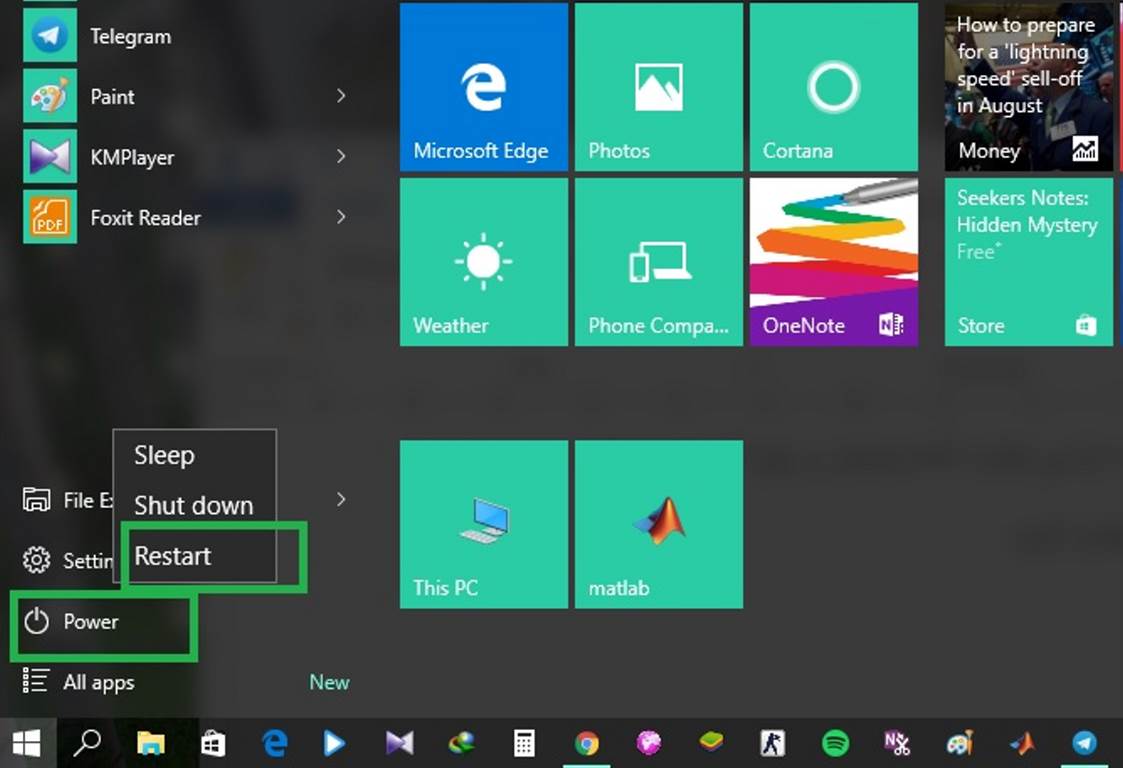Open Calculator from the taskbar
The image size is (1123, 768).
524,742
